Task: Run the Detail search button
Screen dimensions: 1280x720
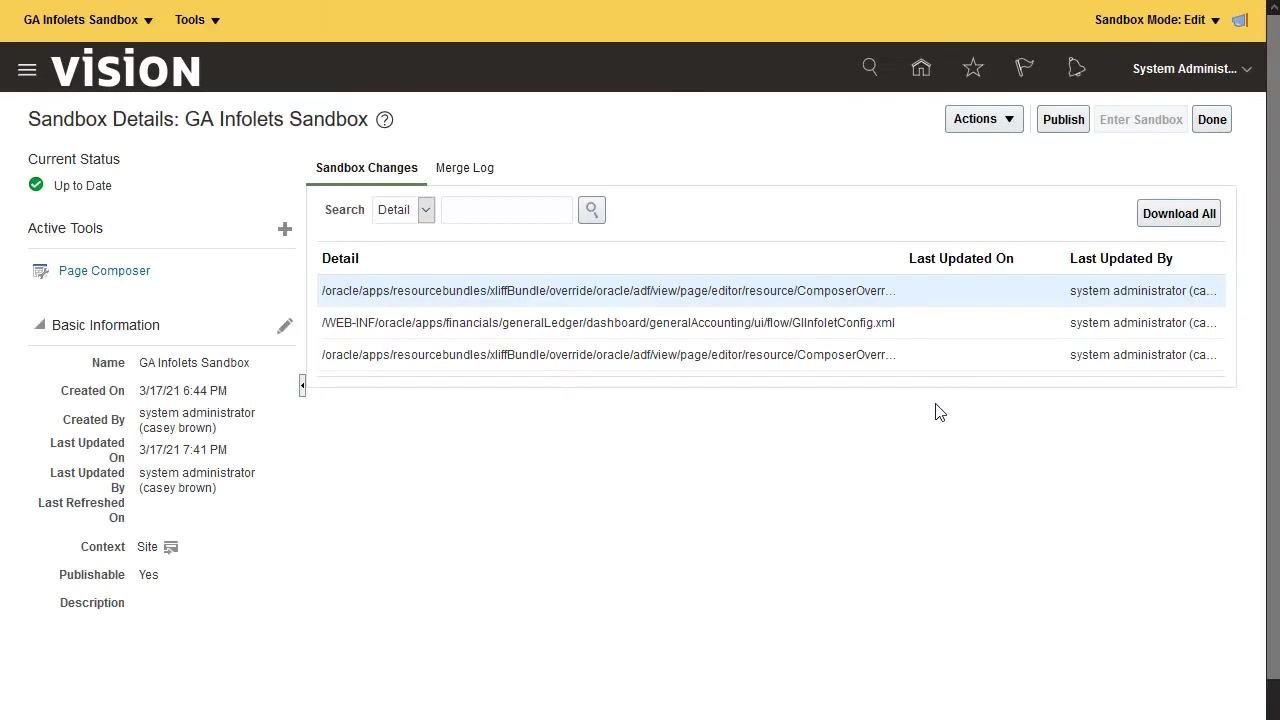Action: 592,210
